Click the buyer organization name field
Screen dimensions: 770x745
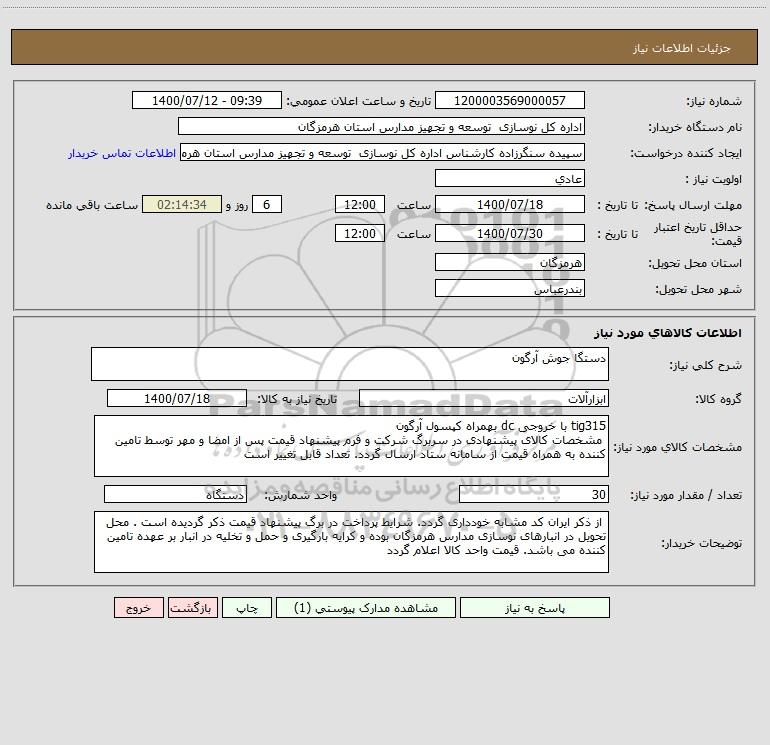pos(381,126)
